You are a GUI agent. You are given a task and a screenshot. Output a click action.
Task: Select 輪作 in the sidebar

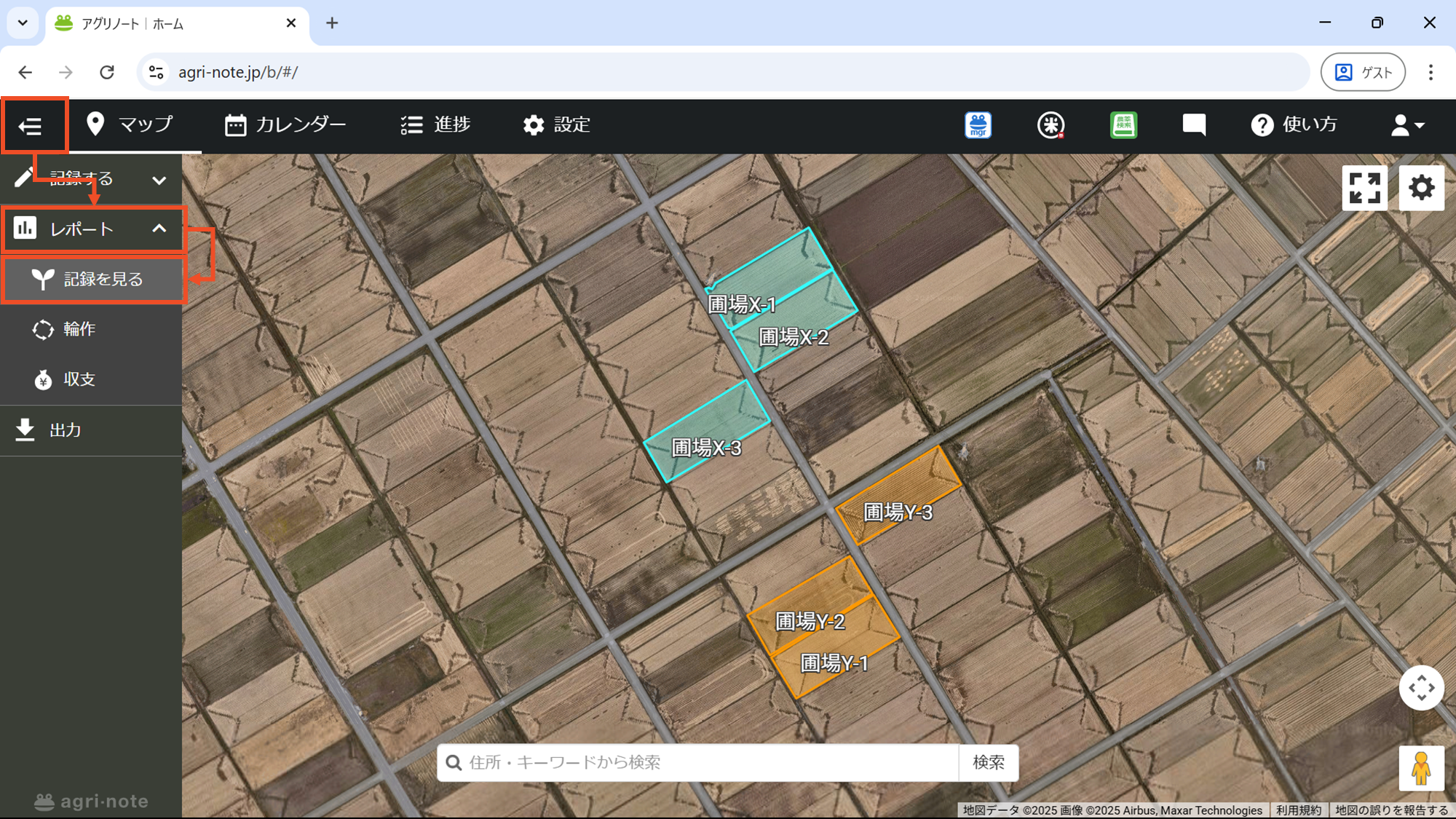coord(79,329)
